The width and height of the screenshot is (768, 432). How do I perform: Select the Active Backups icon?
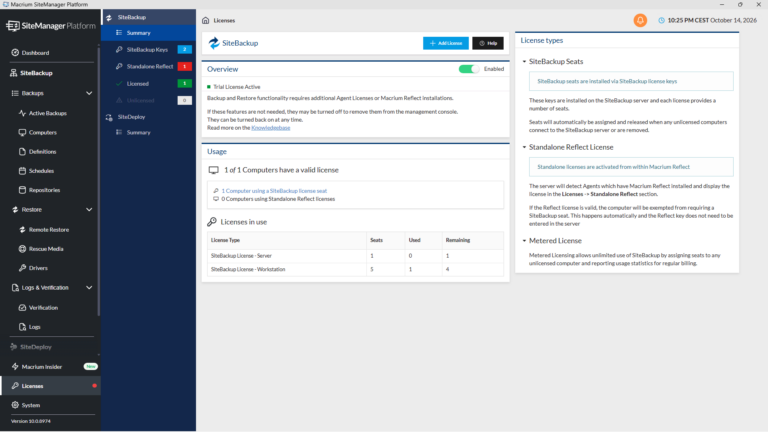pos(22,113)
